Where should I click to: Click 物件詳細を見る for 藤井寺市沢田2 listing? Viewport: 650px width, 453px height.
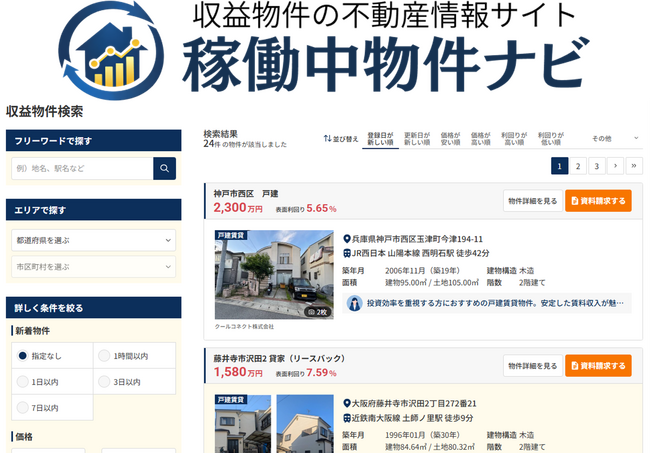point(531,366)
